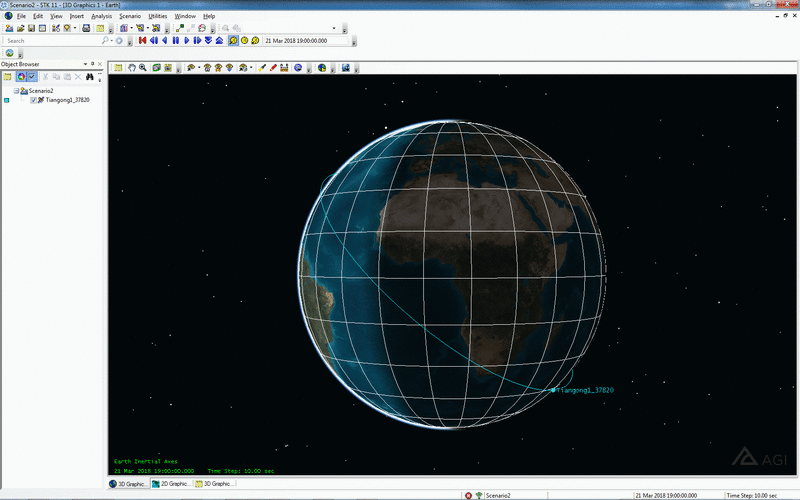Switch to the last 3D Graphics tab
The image size is (800, 500).
tap(214, 484)
